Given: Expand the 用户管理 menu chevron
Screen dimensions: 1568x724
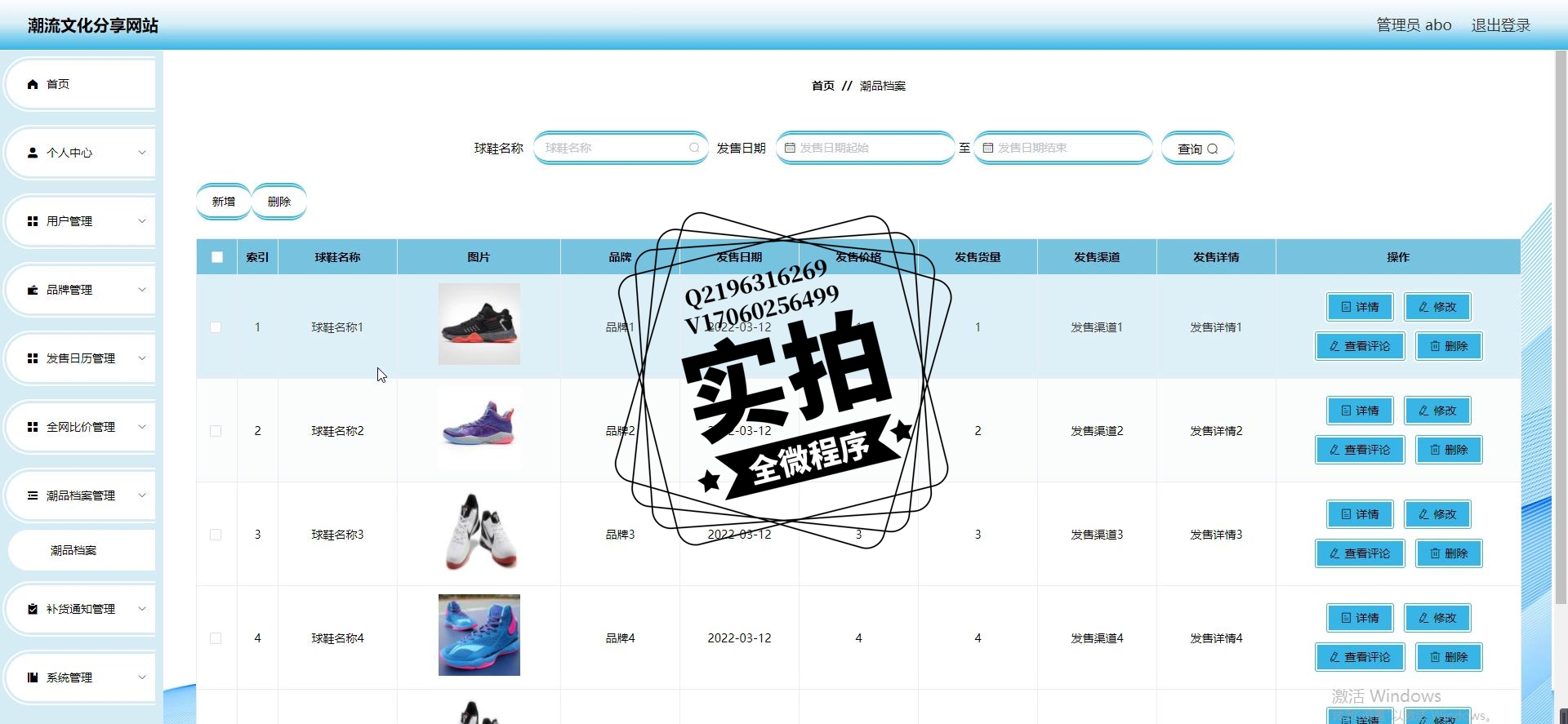Looking at the screenshot, I should (142, 221).
